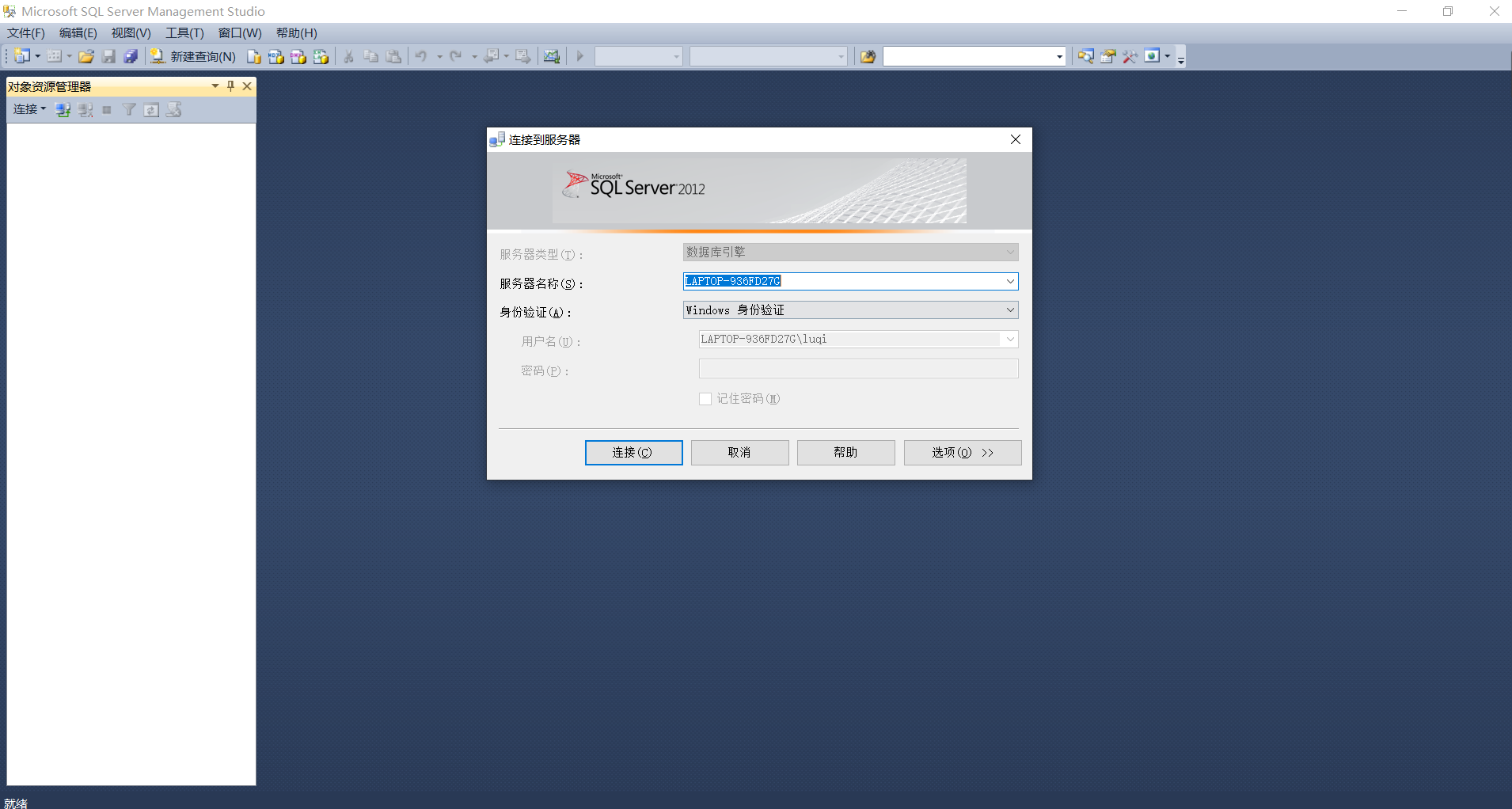Screen dimensions: 1512x809
Task: Click the Find in Files binoculars icon
Action: 868,56
